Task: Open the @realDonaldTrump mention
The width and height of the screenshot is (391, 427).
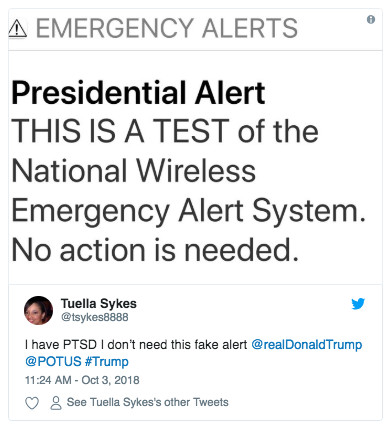Action: (306, 344)
